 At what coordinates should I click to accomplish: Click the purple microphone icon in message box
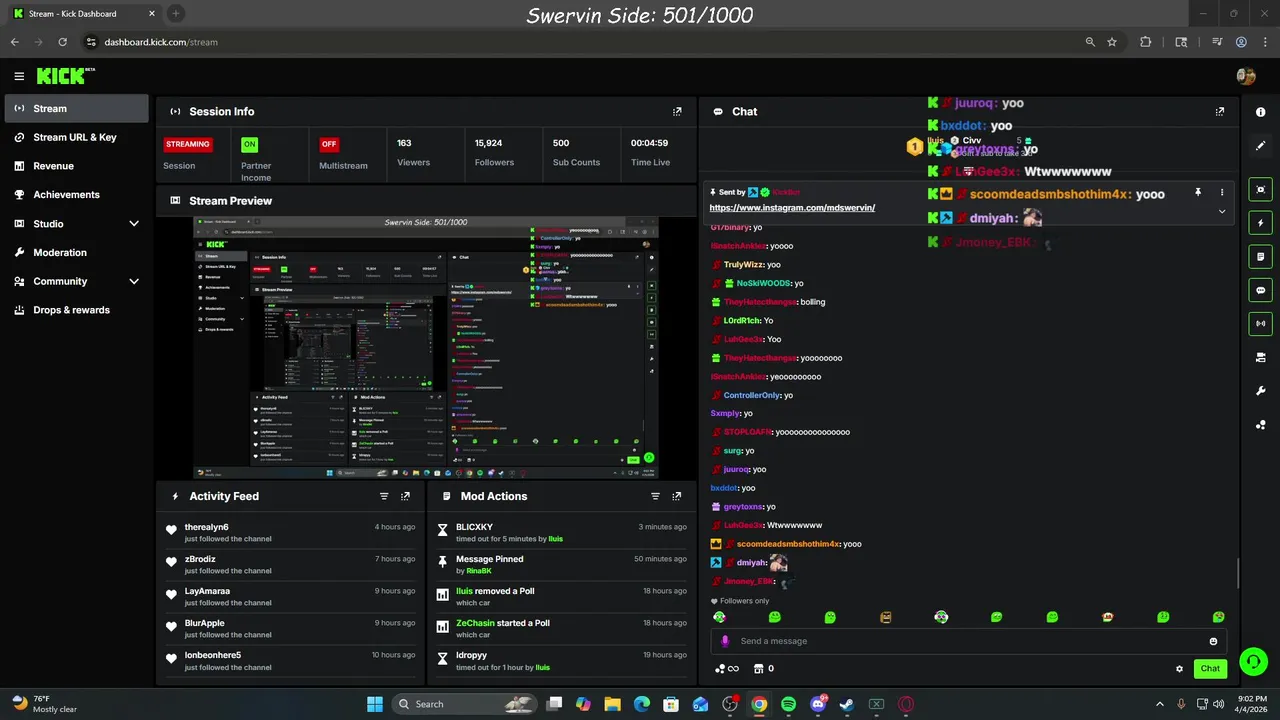tap(725, 641)
